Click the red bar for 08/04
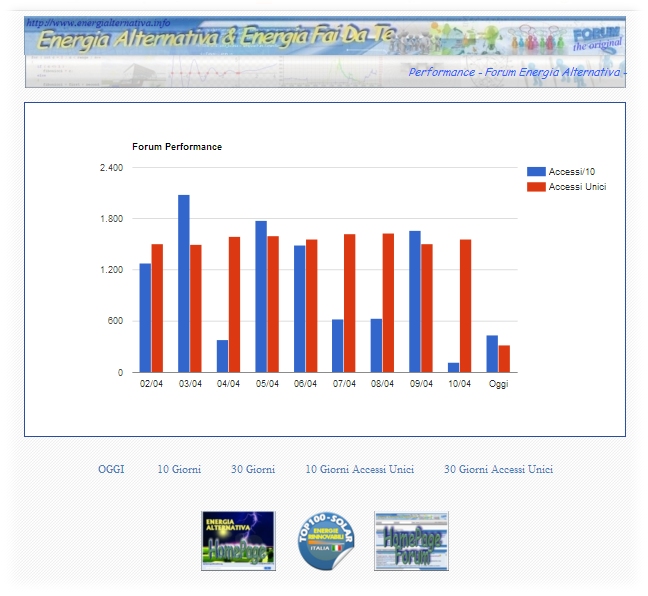Viewport: 648px width, 596px height. coord(388,303)
